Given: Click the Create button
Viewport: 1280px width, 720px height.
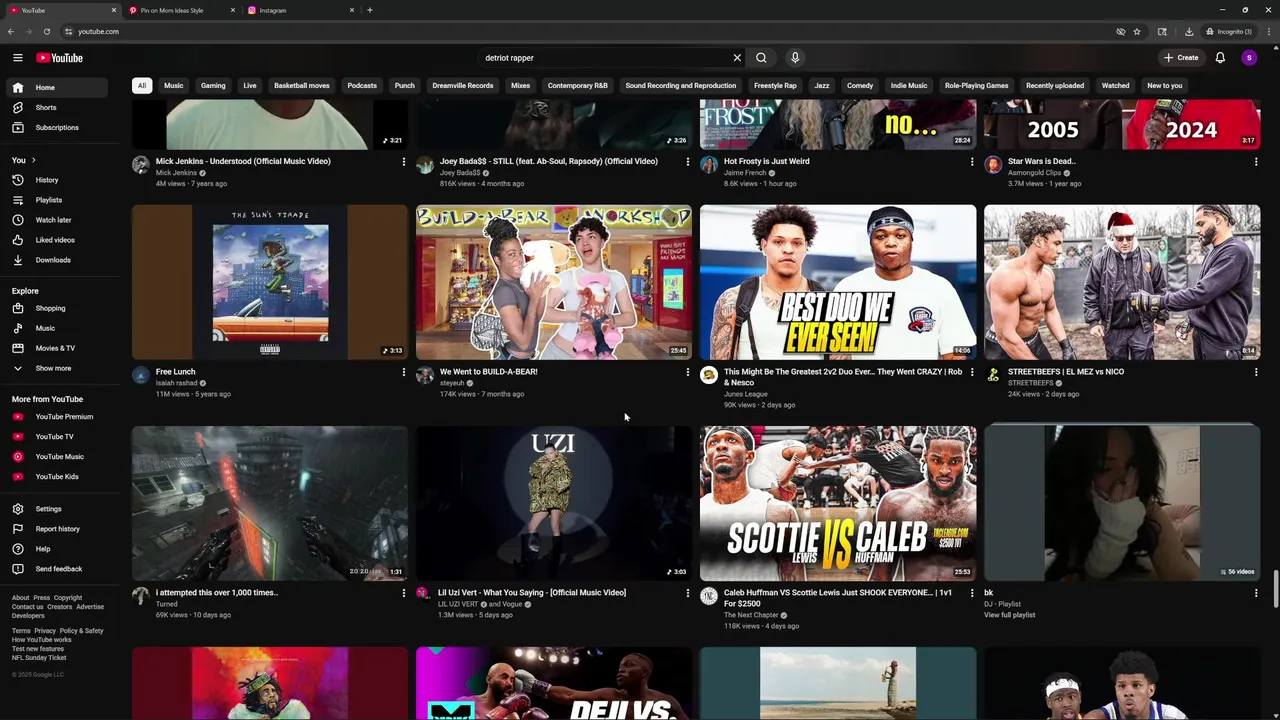Looking at the screenshot, I should coord(1181,58).
